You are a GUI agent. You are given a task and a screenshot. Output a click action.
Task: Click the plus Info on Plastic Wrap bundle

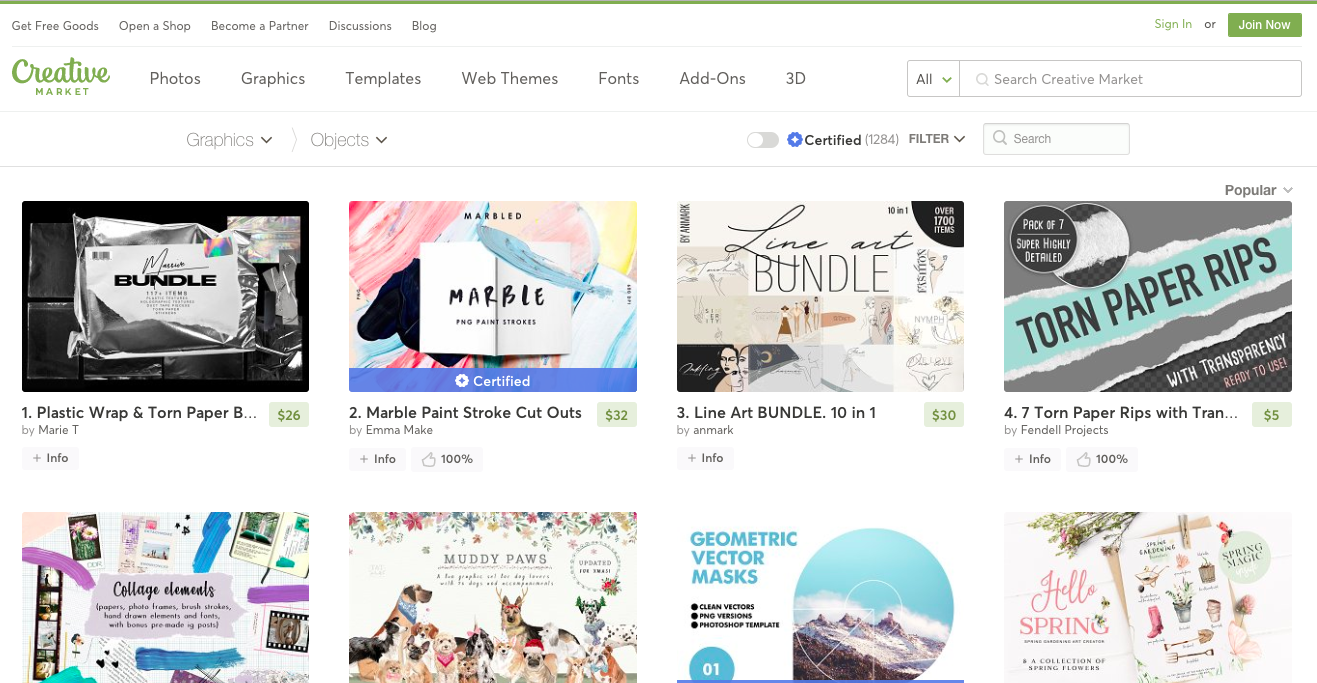50,458
